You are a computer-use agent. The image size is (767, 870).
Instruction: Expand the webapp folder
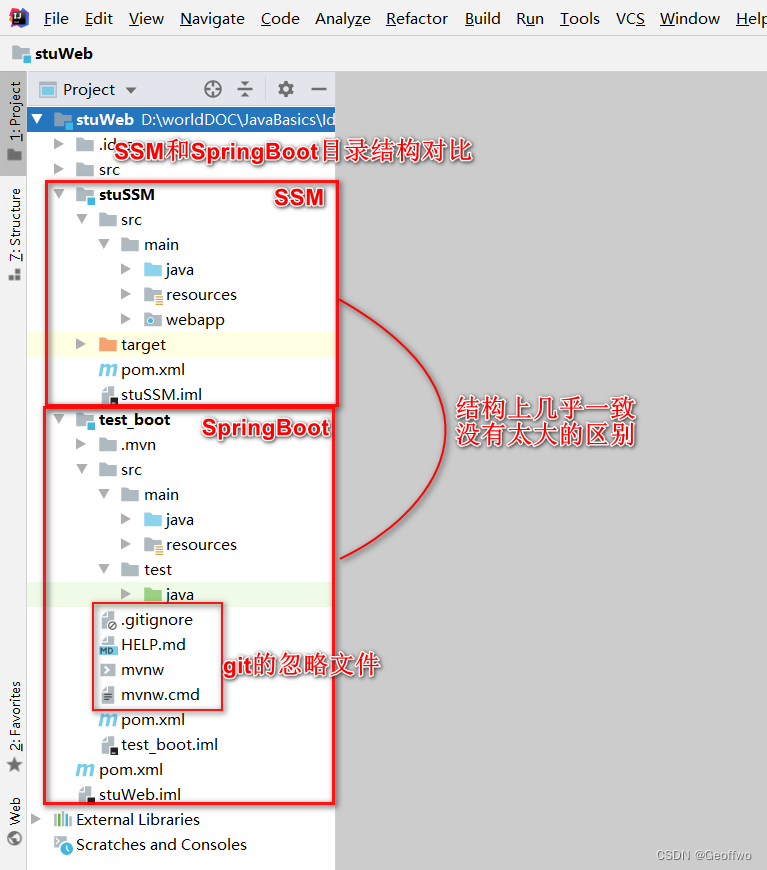point(125,319)
